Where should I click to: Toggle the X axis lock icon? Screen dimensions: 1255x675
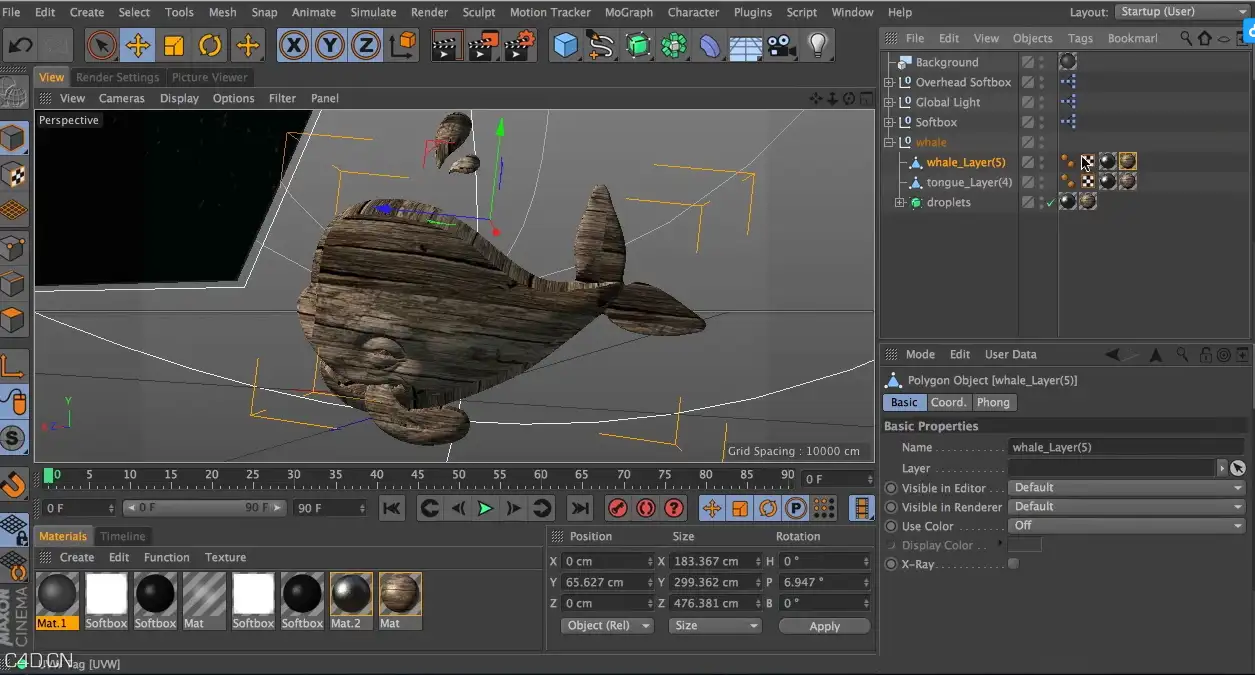[293, 45]
